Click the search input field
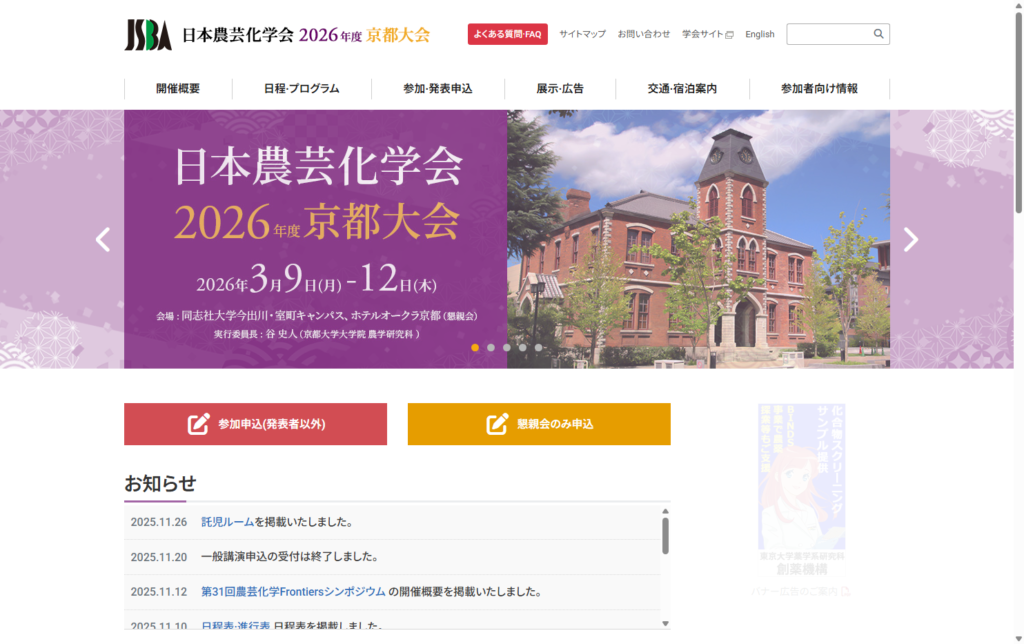The image size is (1024, 644). click(830, 33)
